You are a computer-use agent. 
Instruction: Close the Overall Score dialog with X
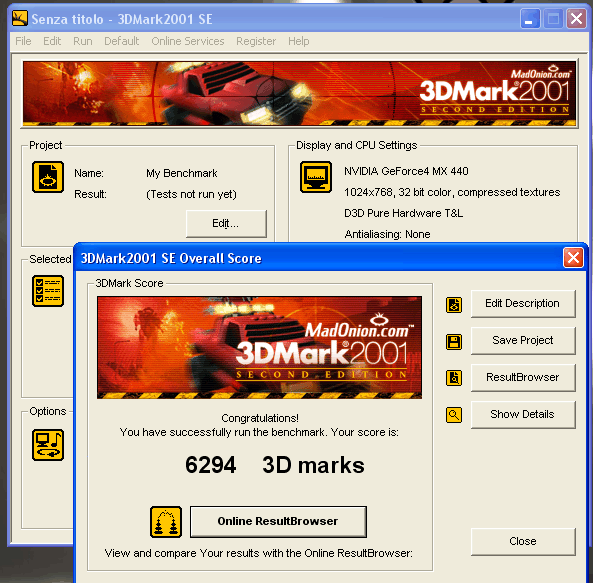pos(573,258)
